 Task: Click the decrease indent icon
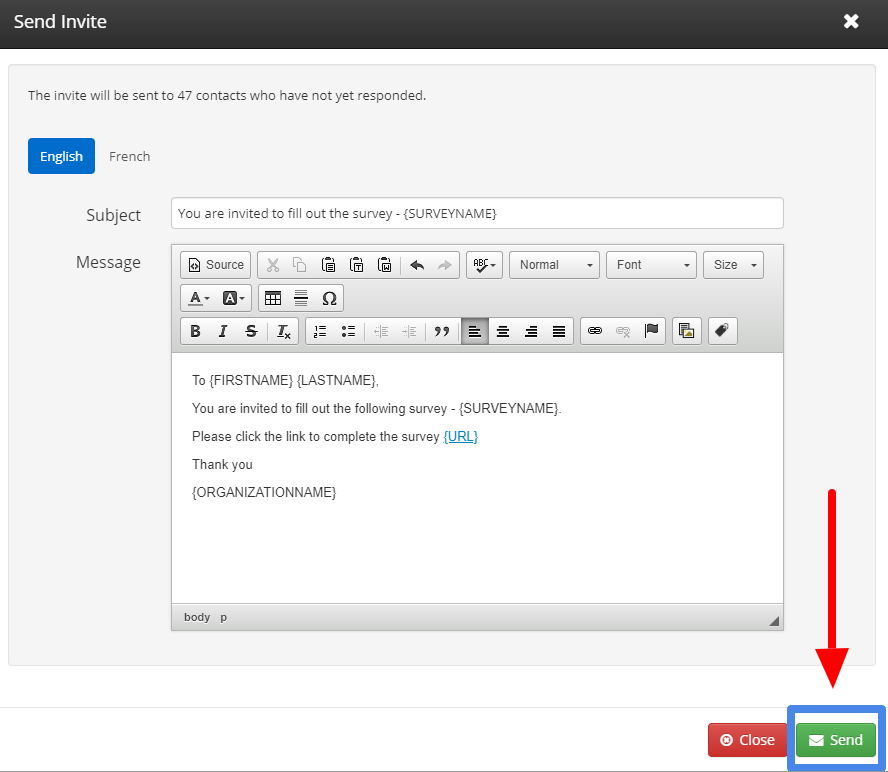(x=381, y=331)
